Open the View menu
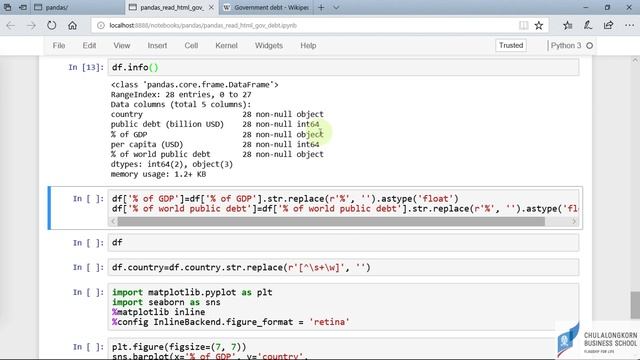Image resolution: width=640 pixels, height=360 pixels. click(x=122, y=45)
